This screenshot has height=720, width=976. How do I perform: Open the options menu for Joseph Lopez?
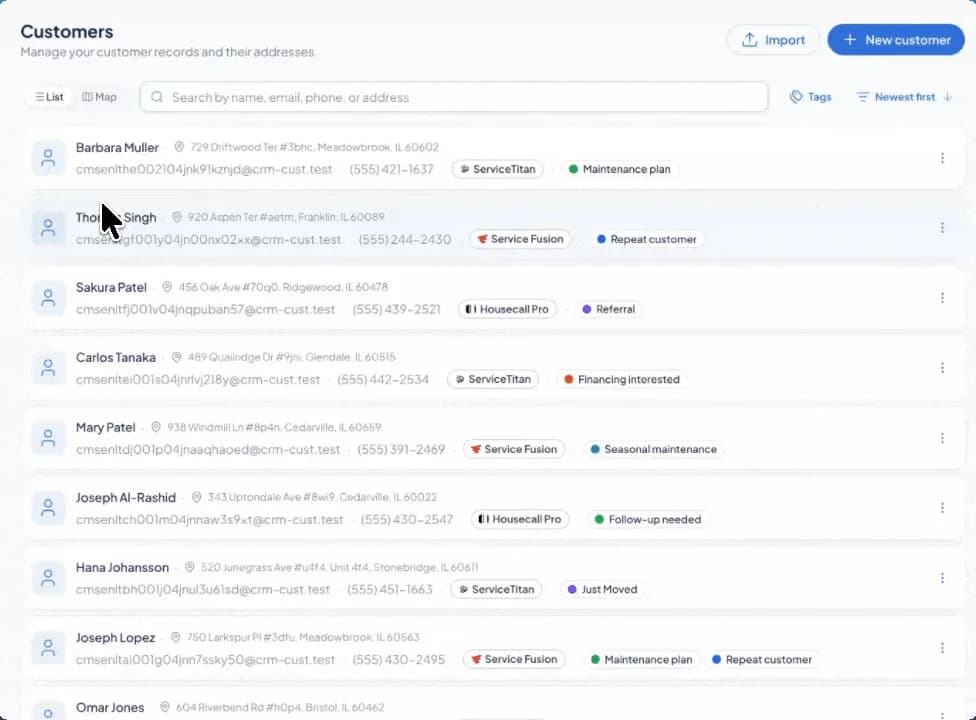pos(942,648)
